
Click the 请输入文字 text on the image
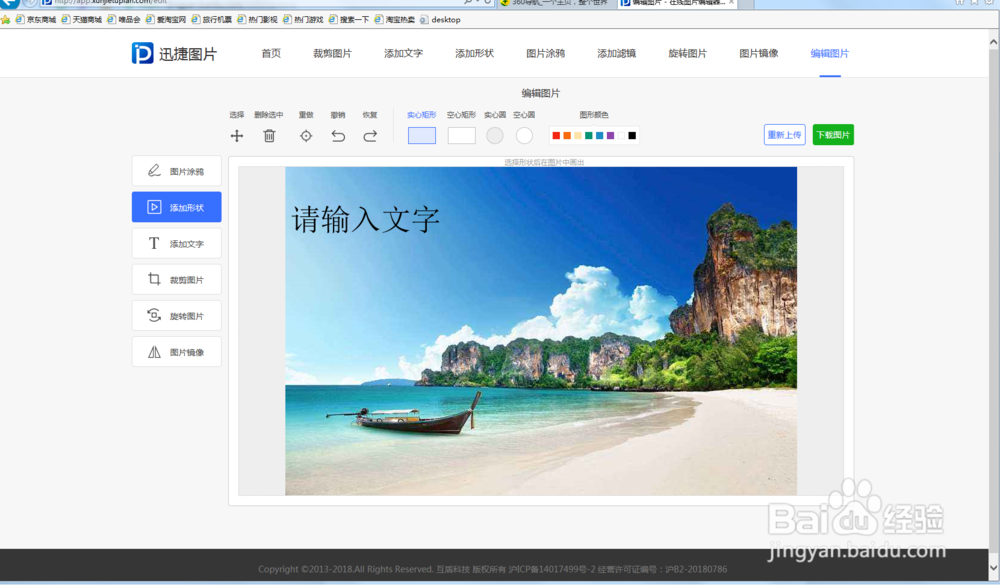(365, 219)
